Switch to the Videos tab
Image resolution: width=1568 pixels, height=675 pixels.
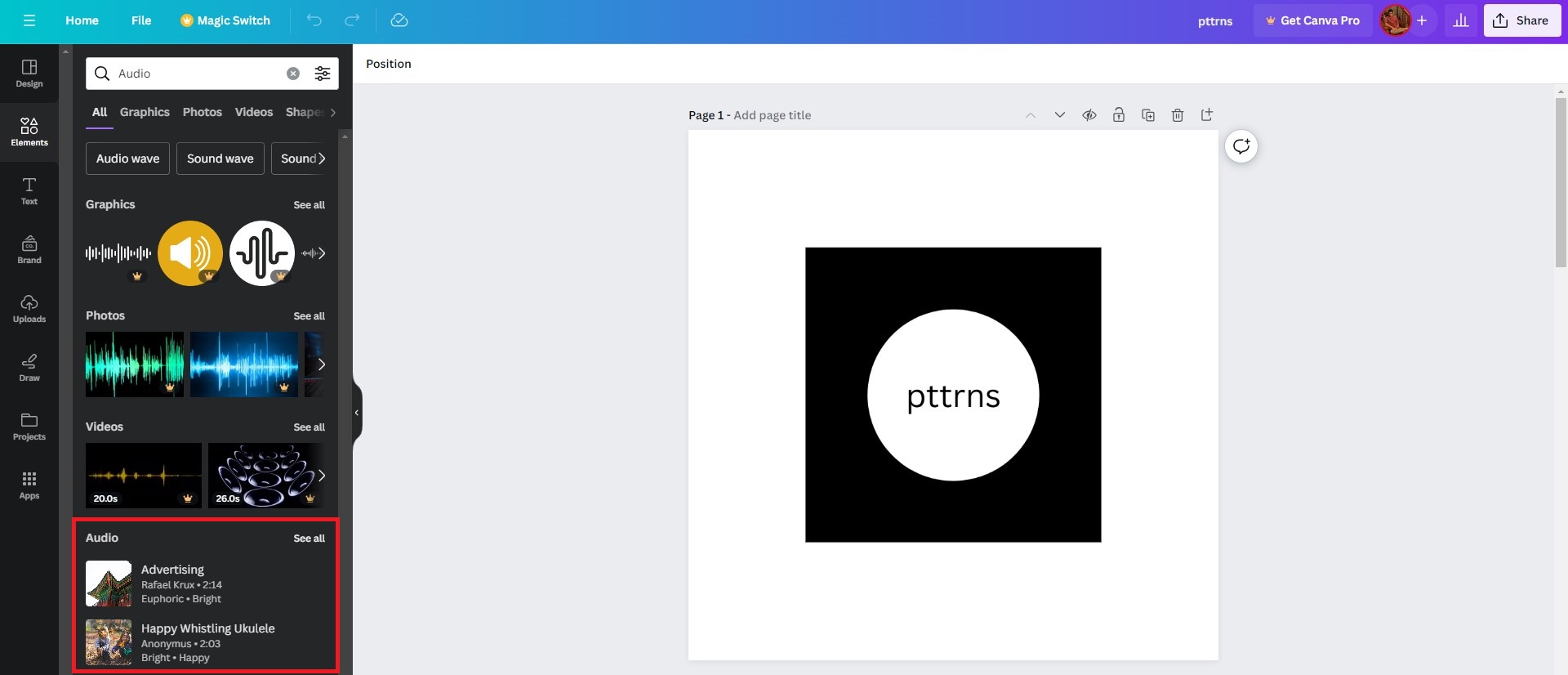tap(254, 112)
